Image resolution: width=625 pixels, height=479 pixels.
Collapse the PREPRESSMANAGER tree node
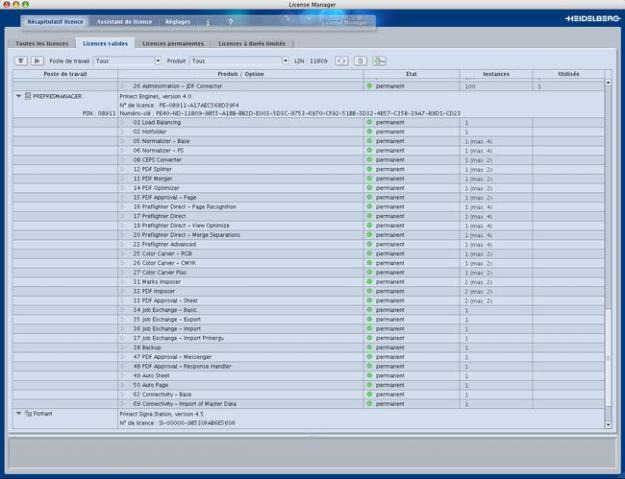pos(18,96)
